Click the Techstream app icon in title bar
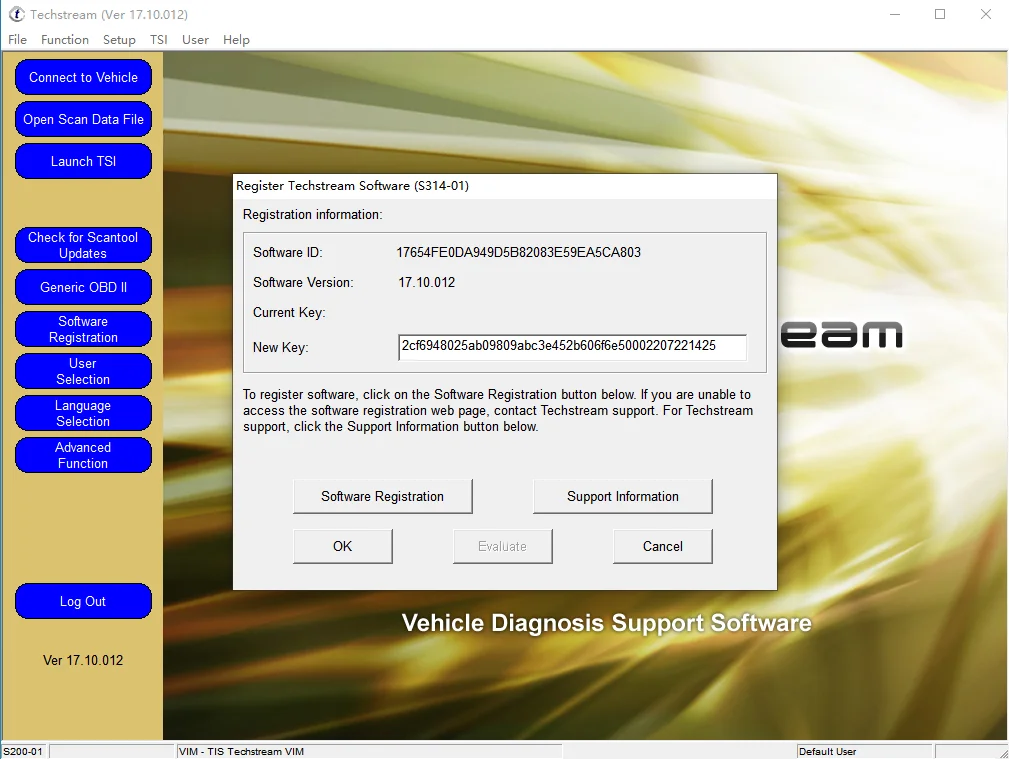This screenshot has height=759, width=1009. coord(16,15)
